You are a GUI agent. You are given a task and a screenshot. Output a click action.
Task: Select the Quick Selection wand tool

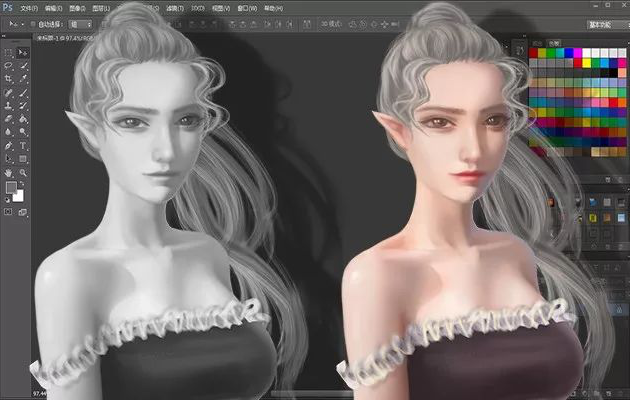[23, 65]
